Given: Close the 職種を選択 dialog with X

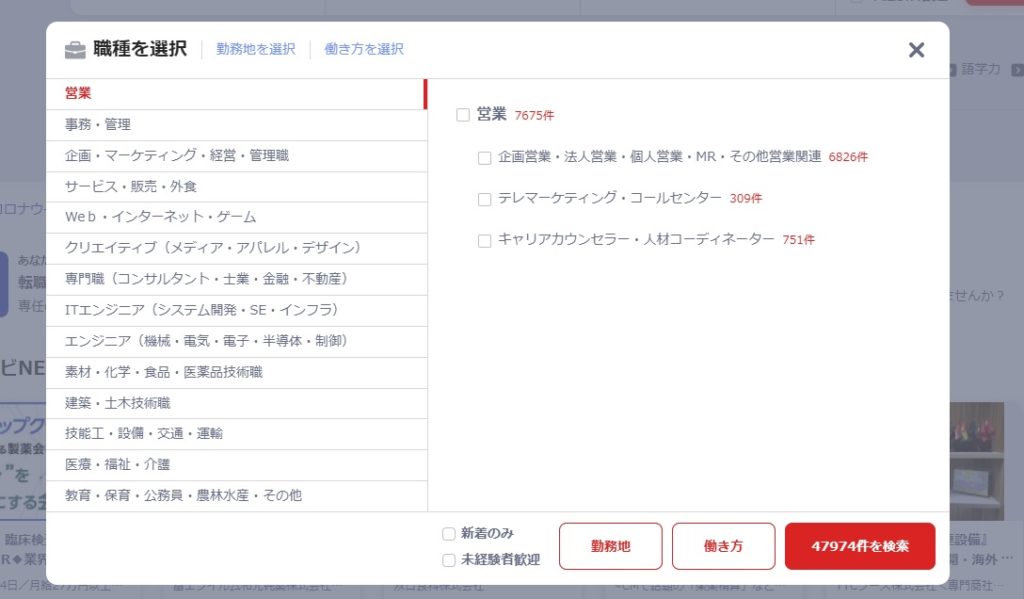Looking at the screenshot, I should click(916, 50).
